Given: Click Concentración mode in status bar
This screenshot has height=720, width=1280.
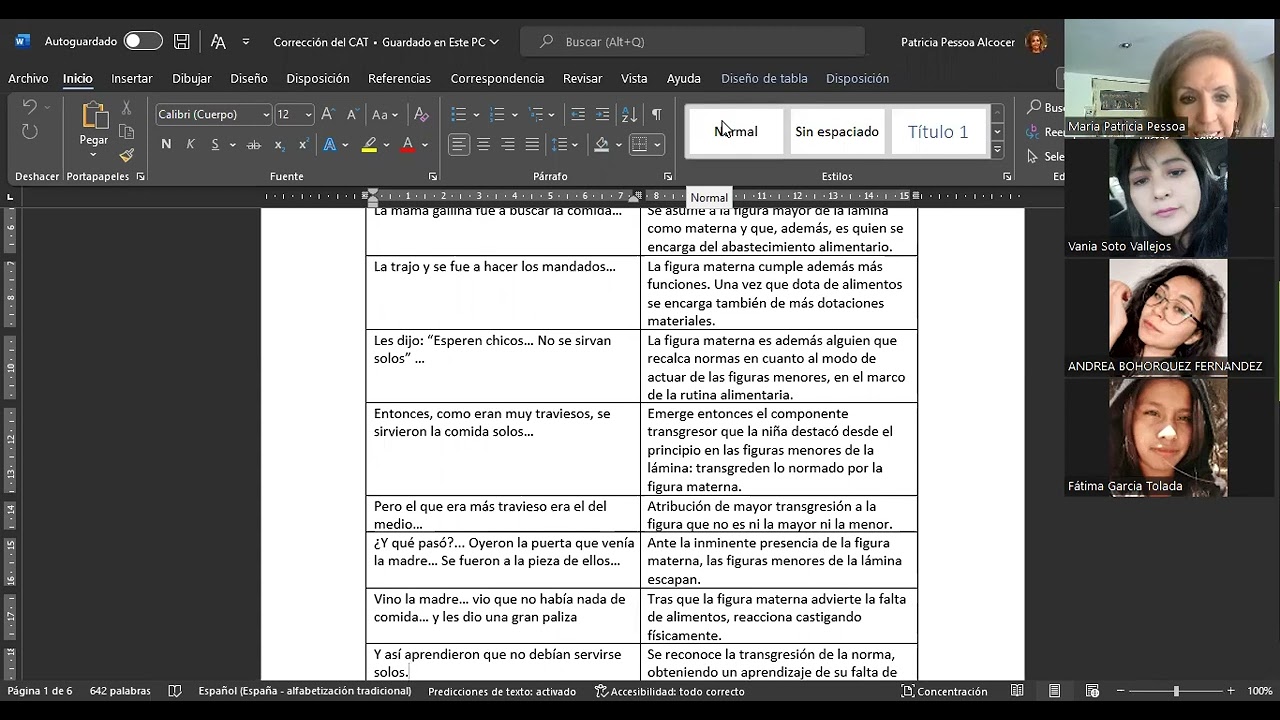Looking at the screenshot, I should (944, 691).
